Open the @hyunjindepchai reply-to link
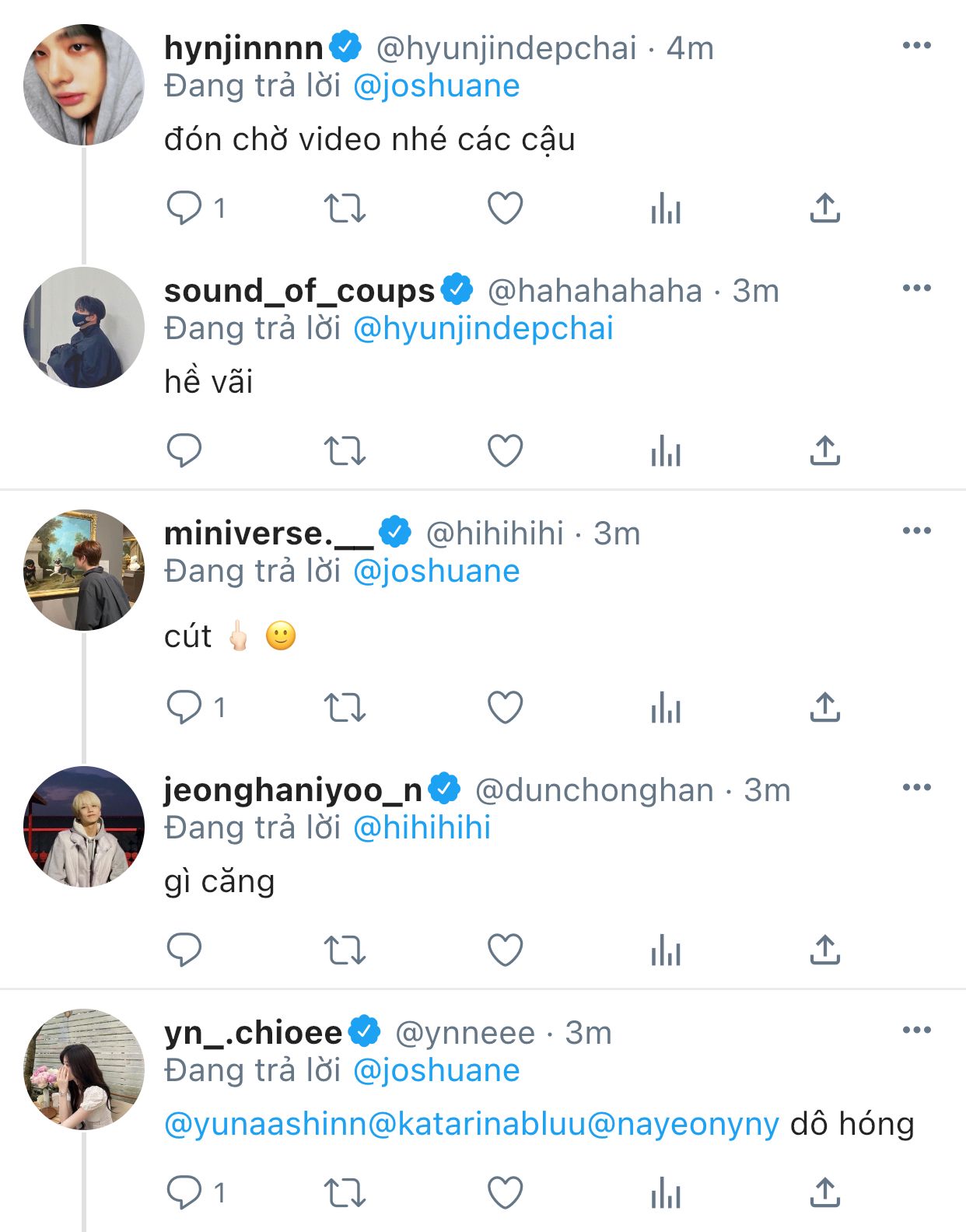Image resolution: width=966 pixels, height=1232 pixels. point(483,329)
